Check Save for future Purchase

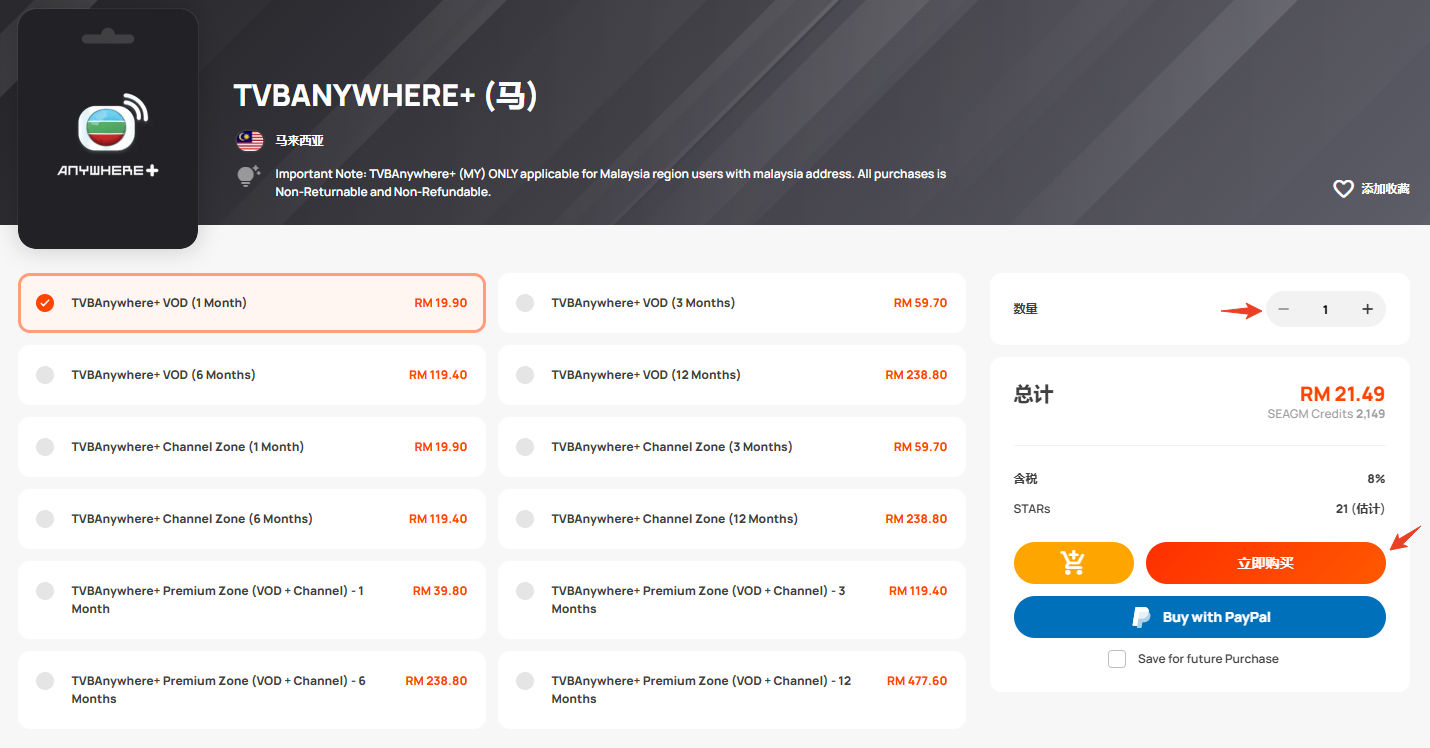1117,659
